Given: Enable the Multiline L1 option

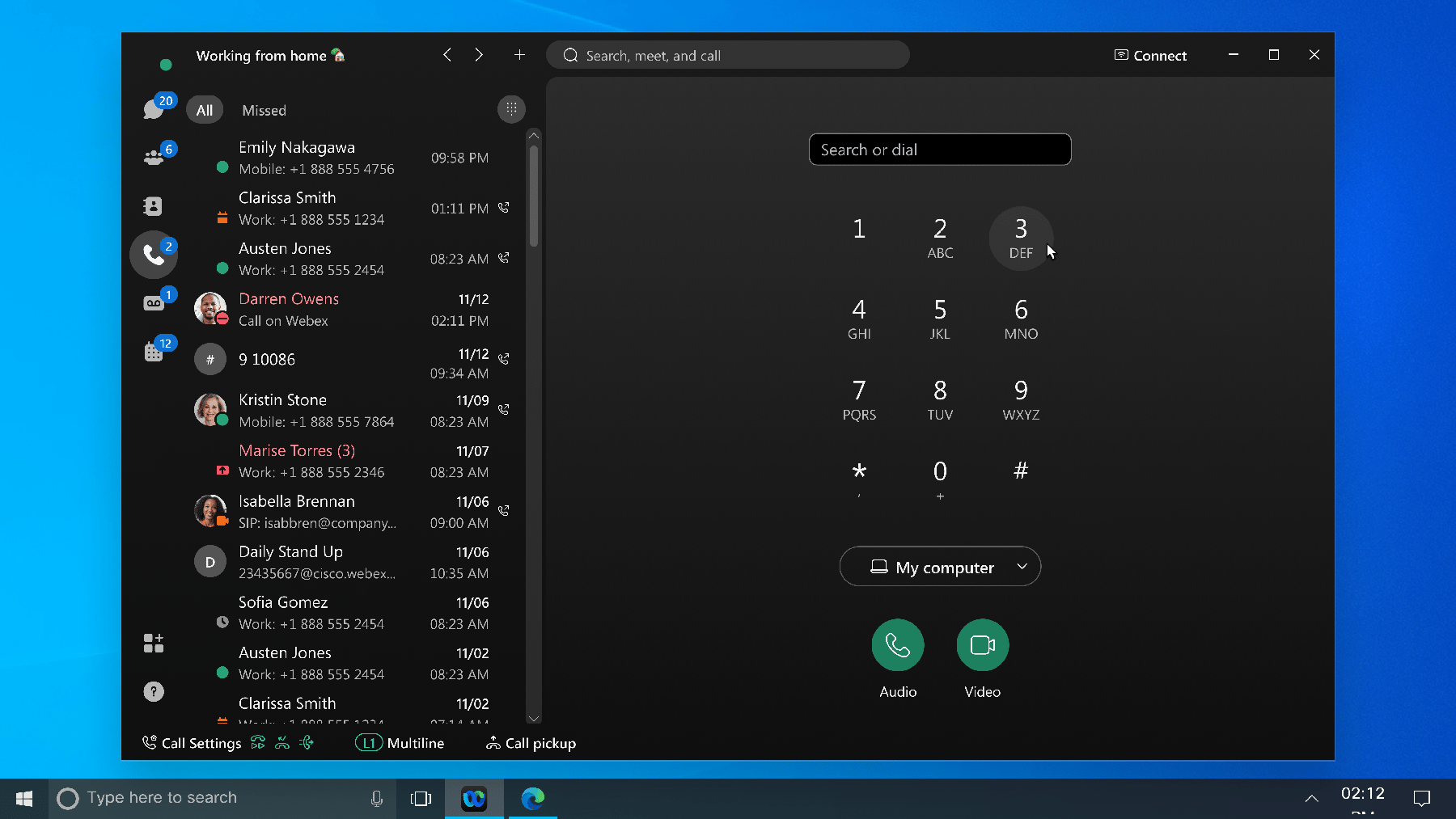Looking at the screenshot, I should (x=400, y=743).
